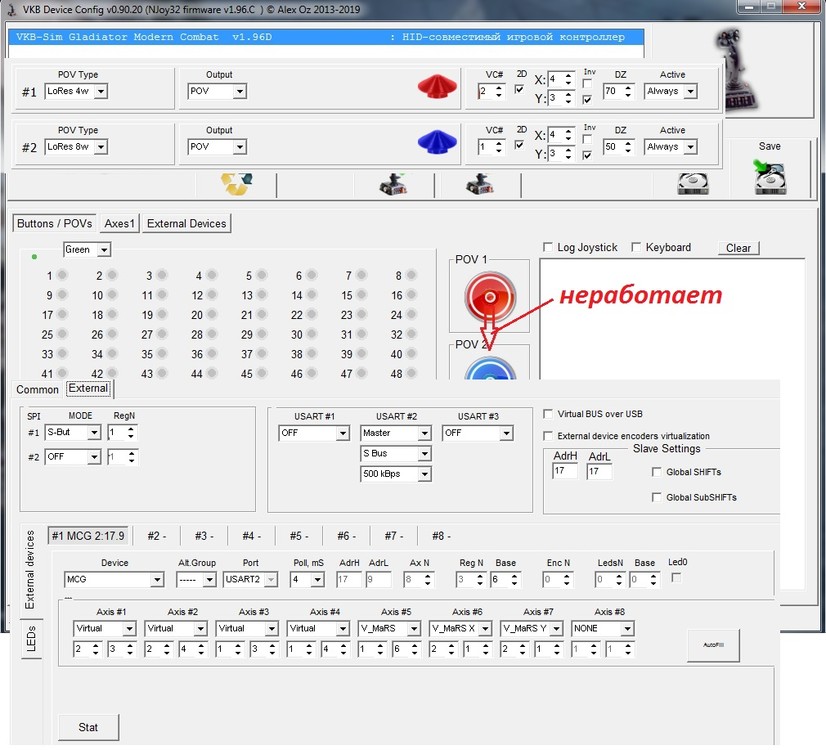
Task: Click the button 39 indicator LED
Action: pos(362,353)
